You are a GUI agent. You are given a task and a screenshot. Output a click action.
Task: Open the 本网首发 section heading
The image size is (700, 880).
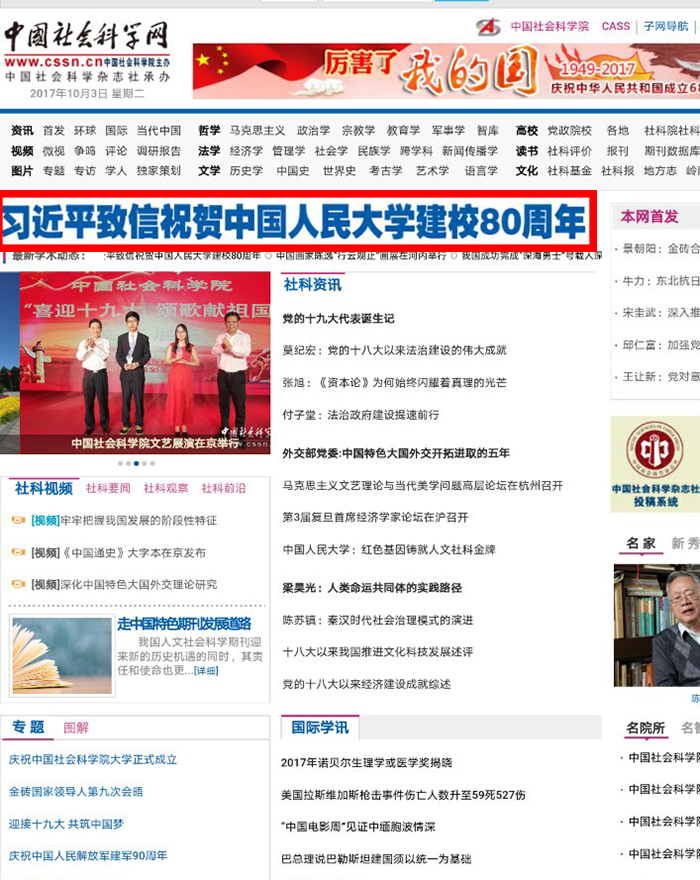(649, 216)
